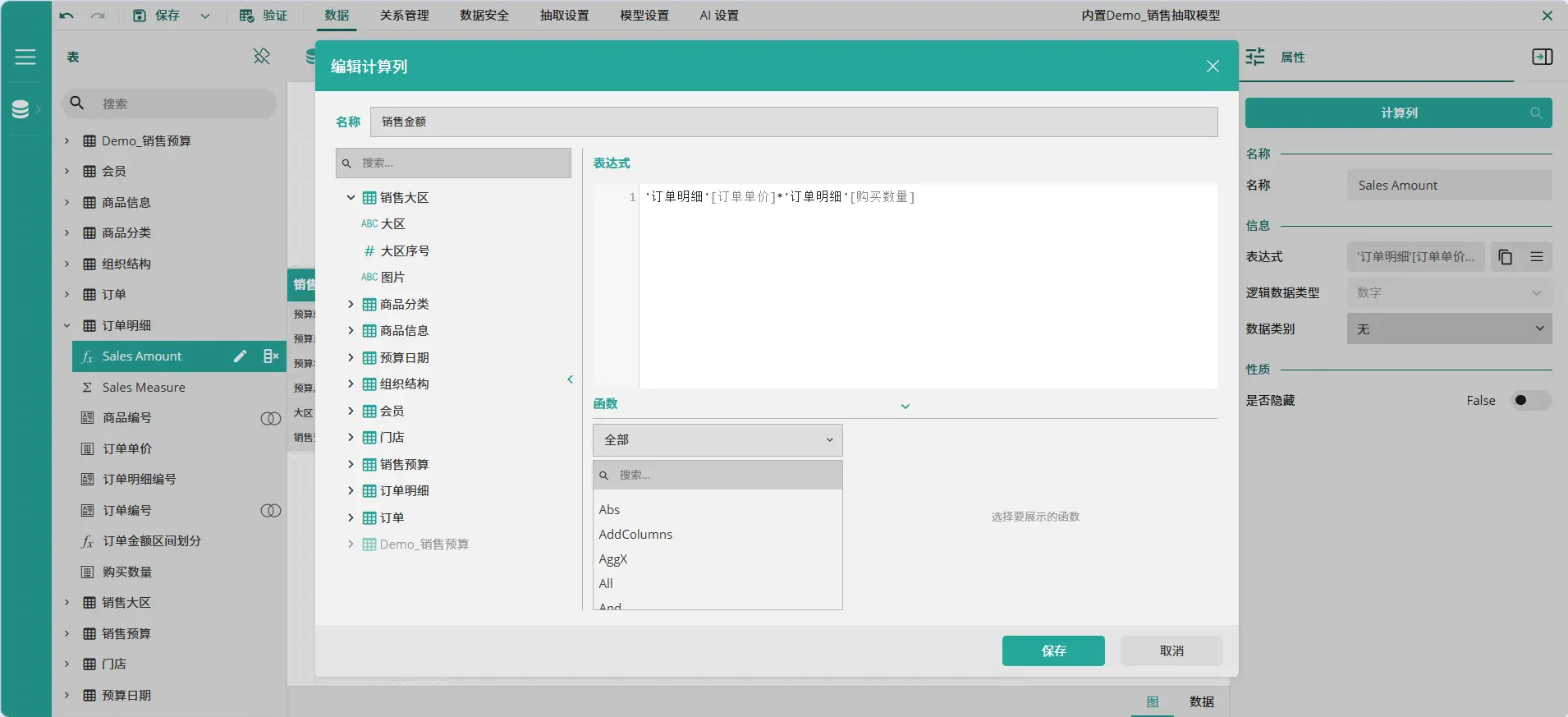Select 订单单价 in left tree
Viewport: 1568px width, 717px height.
127,448
